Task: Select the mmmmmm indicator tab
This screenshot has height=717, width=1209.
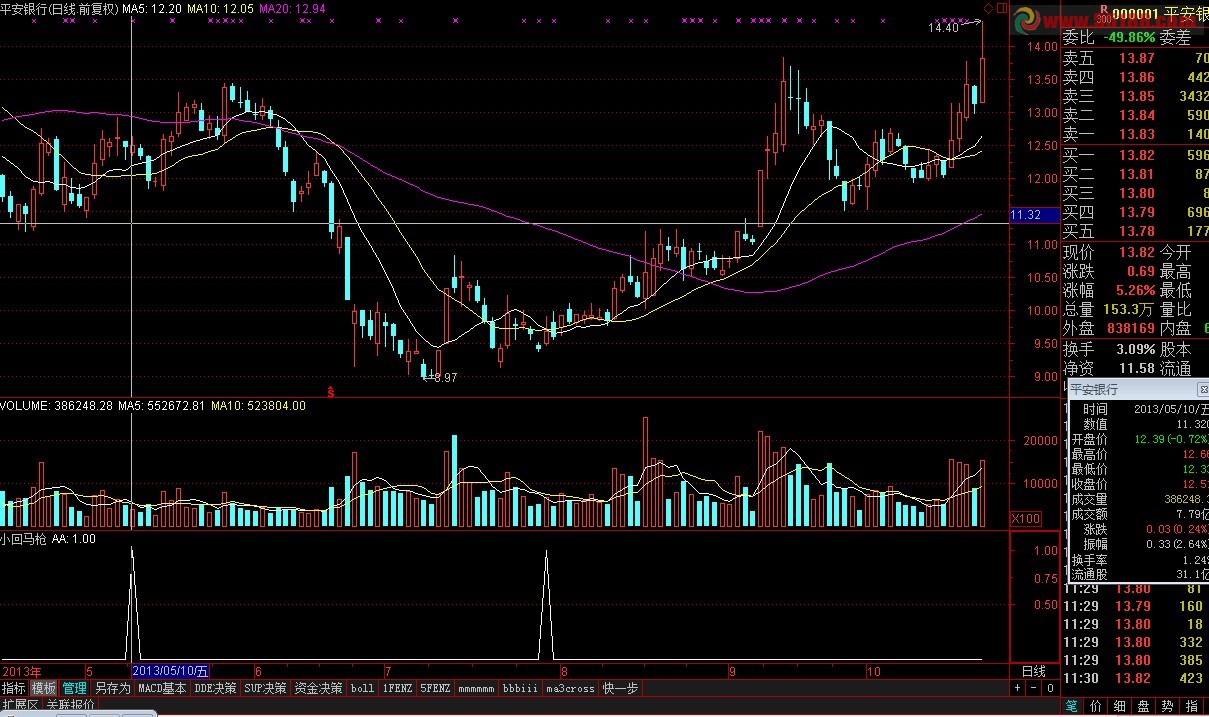Action: click(x=476, y=688)
